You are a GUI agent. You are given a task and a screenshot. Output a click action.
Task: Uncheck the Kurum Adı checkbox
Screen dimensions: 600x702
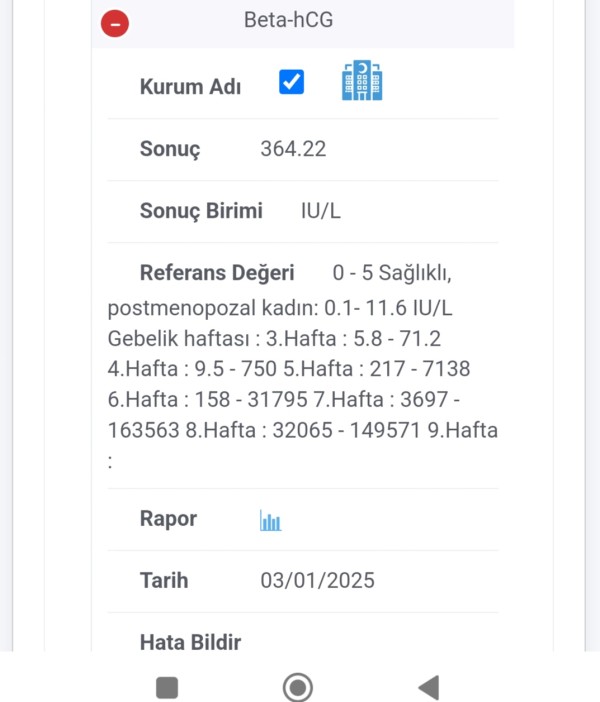tap(291, 82)
